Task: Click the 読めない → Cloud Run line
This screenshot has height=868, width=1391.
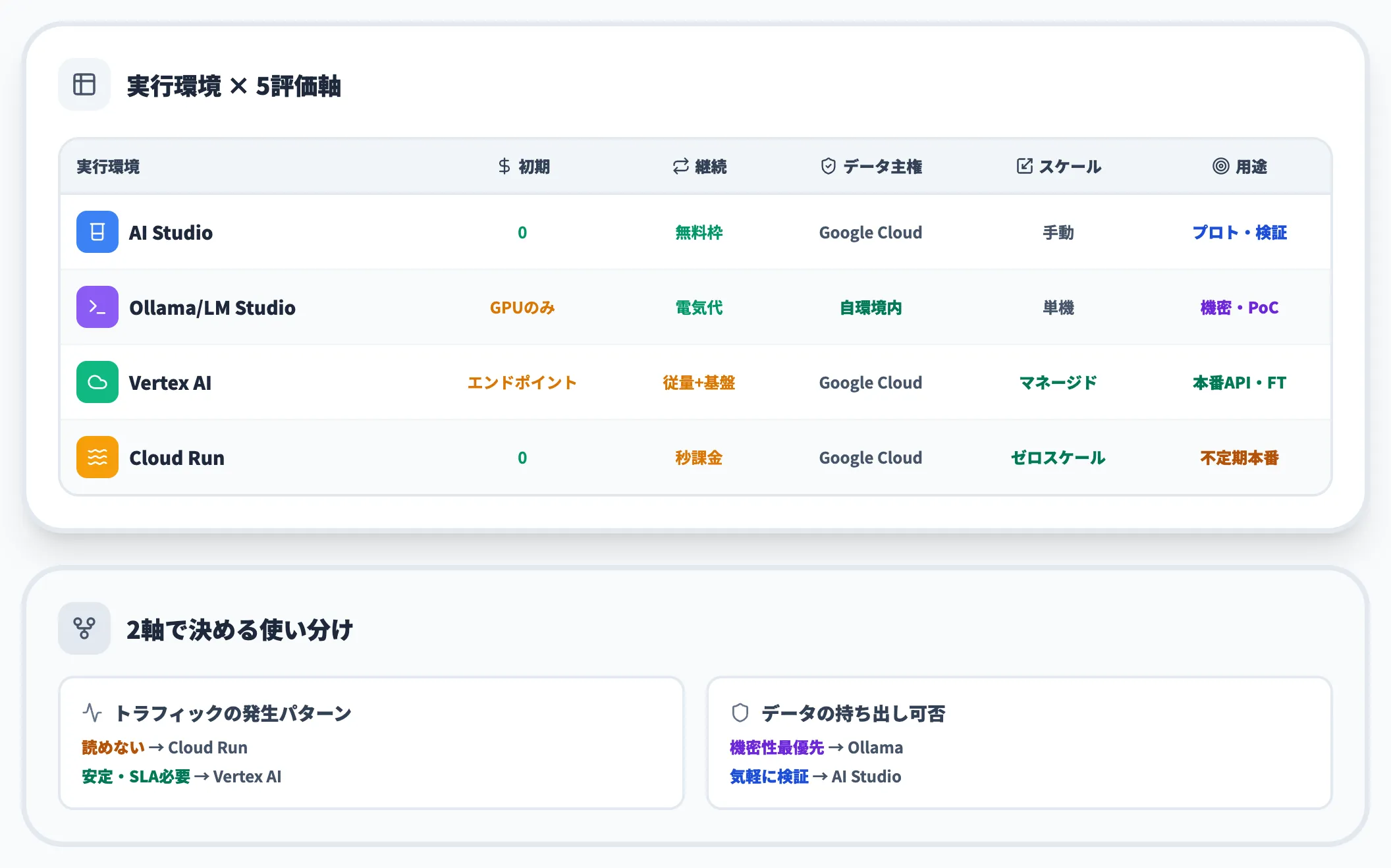Action: click(x=165, y=747)
